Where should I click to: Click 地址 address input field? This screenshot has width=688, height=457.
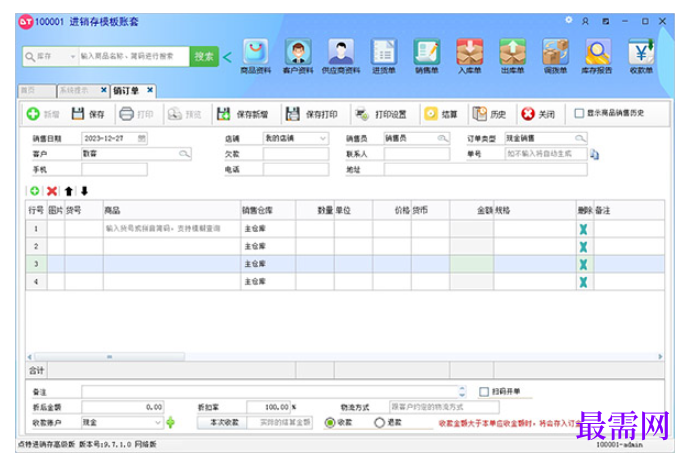[486, 169]
